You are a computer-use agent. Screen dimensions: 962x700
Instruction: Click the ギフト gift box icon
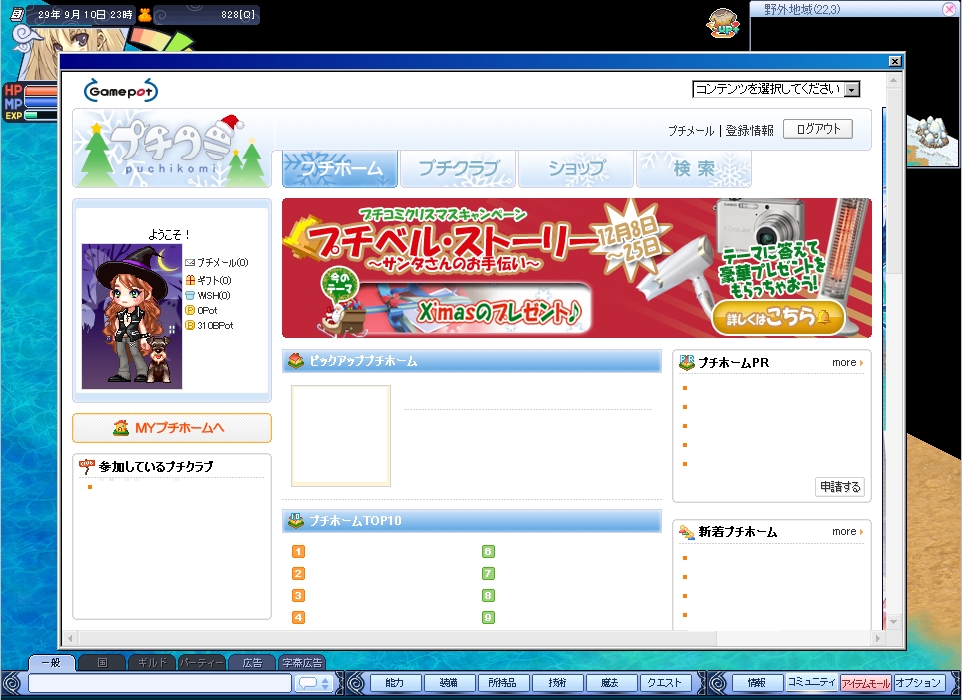pyautogui.click(x=190, y=280)
